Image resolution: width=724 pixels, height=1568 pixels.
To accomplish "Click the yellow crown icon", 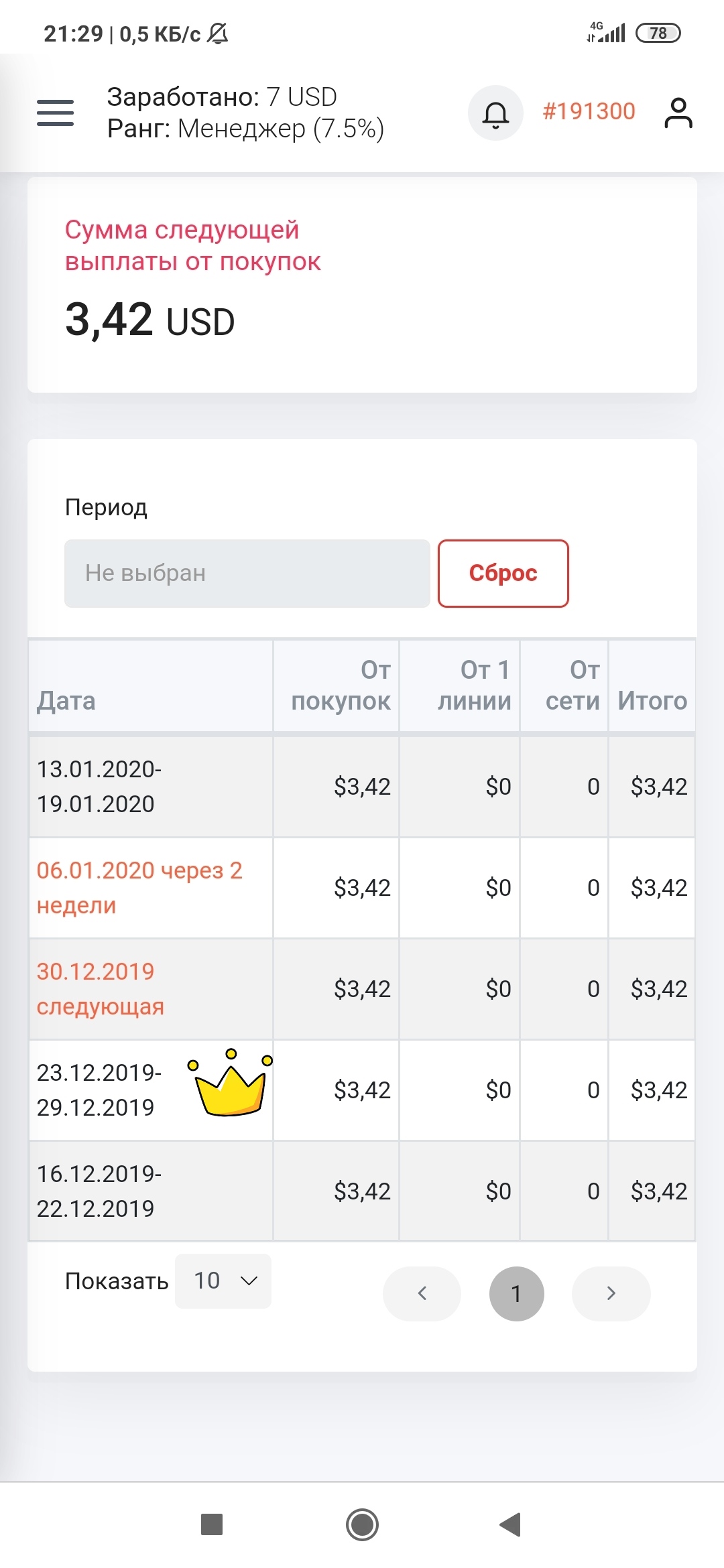I will pyautogui.click(x=230, y=1082).
